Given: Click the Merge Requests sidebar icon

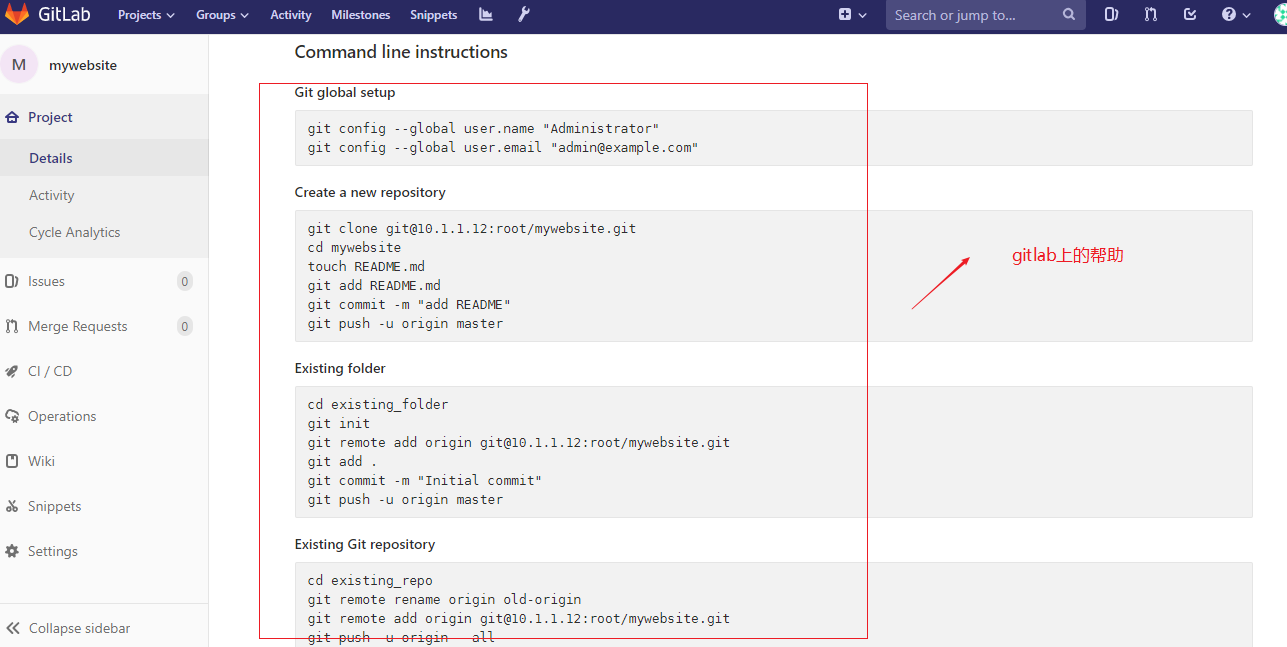Looking at the screenshot, I should point(12,326).
